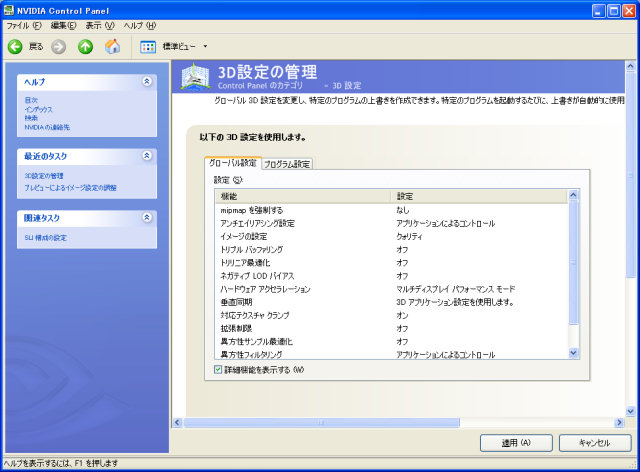Click the NVIDIA Control Panel title bar icon

pyautogui.click(x=9, y=10)
